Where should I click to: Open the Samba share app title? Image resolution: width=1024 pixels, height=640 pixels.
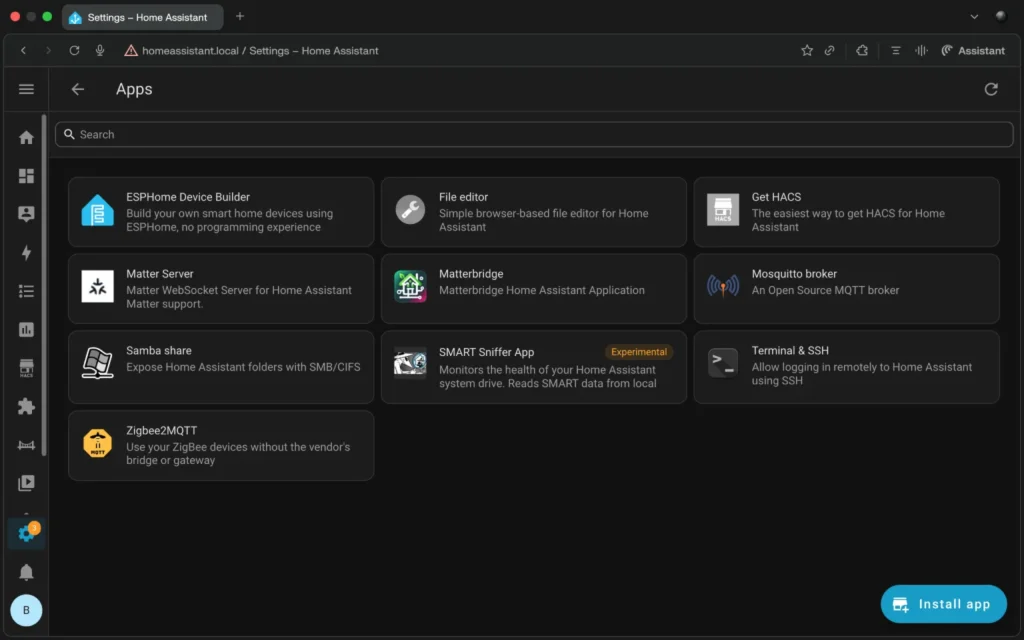[159, 351]
